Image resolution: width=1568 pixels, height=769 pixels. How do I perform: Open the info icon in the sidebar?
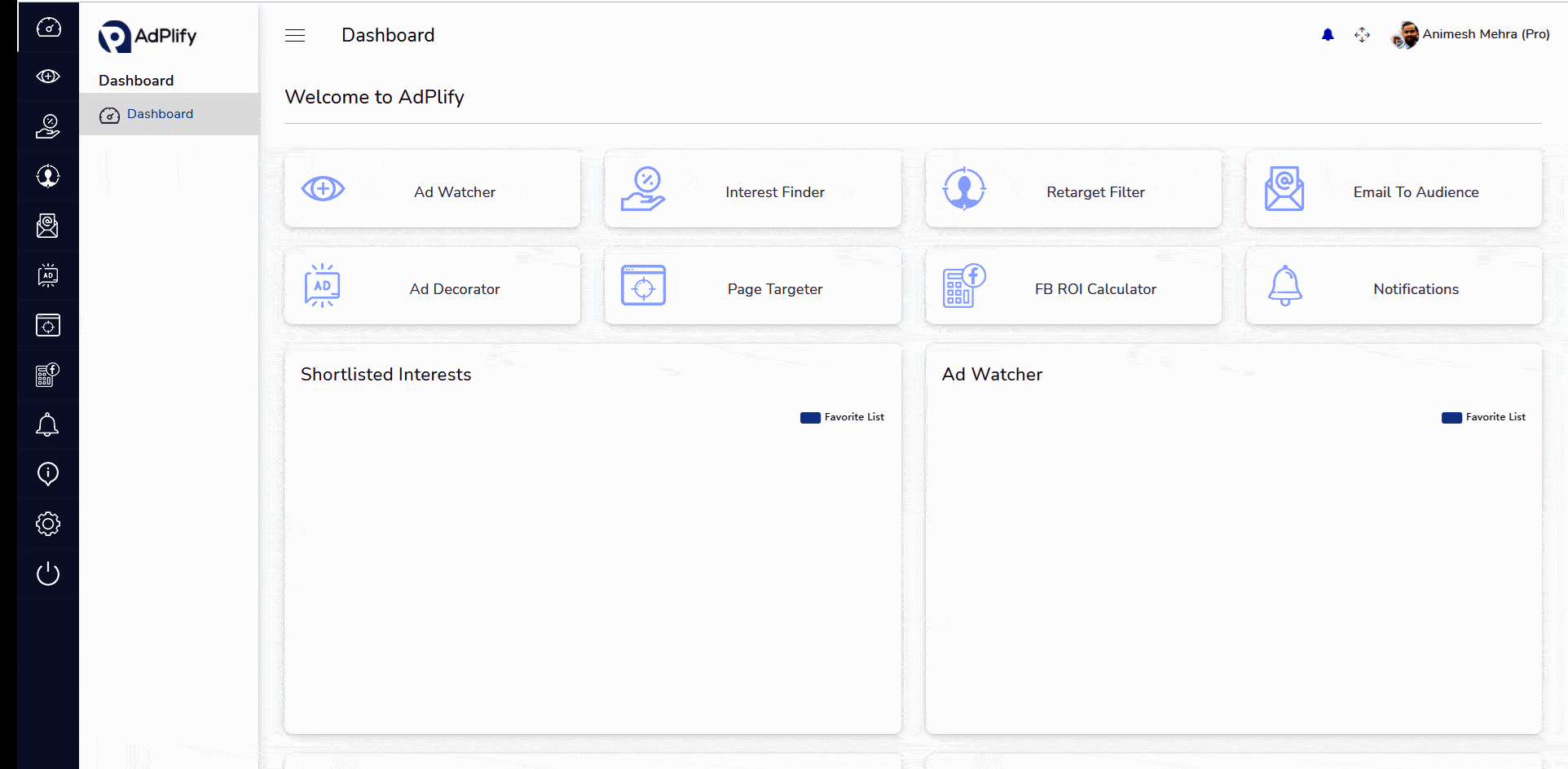pyautogui.click(x=48, y=474)
